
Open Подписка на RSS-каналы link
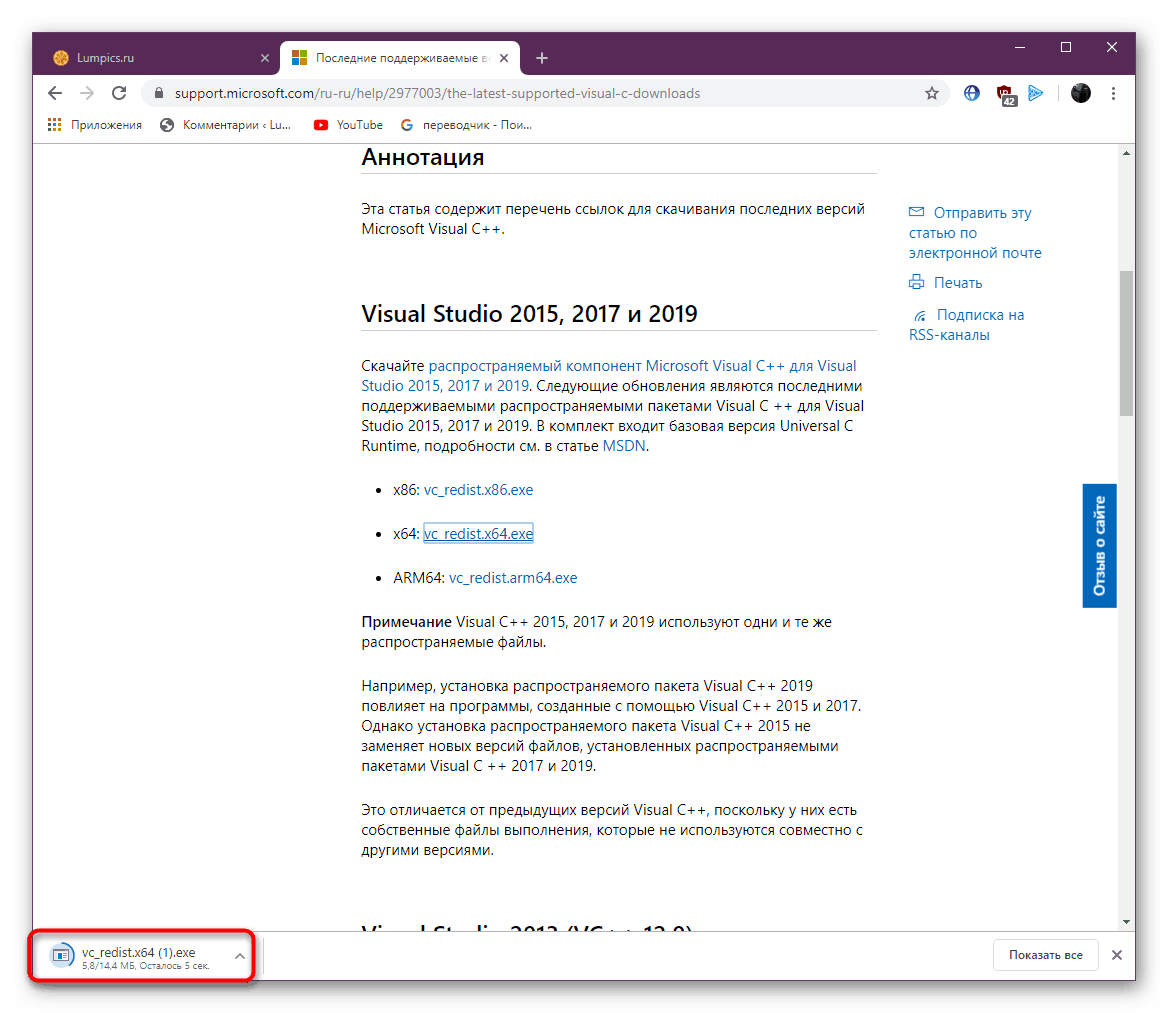(967, 325)
